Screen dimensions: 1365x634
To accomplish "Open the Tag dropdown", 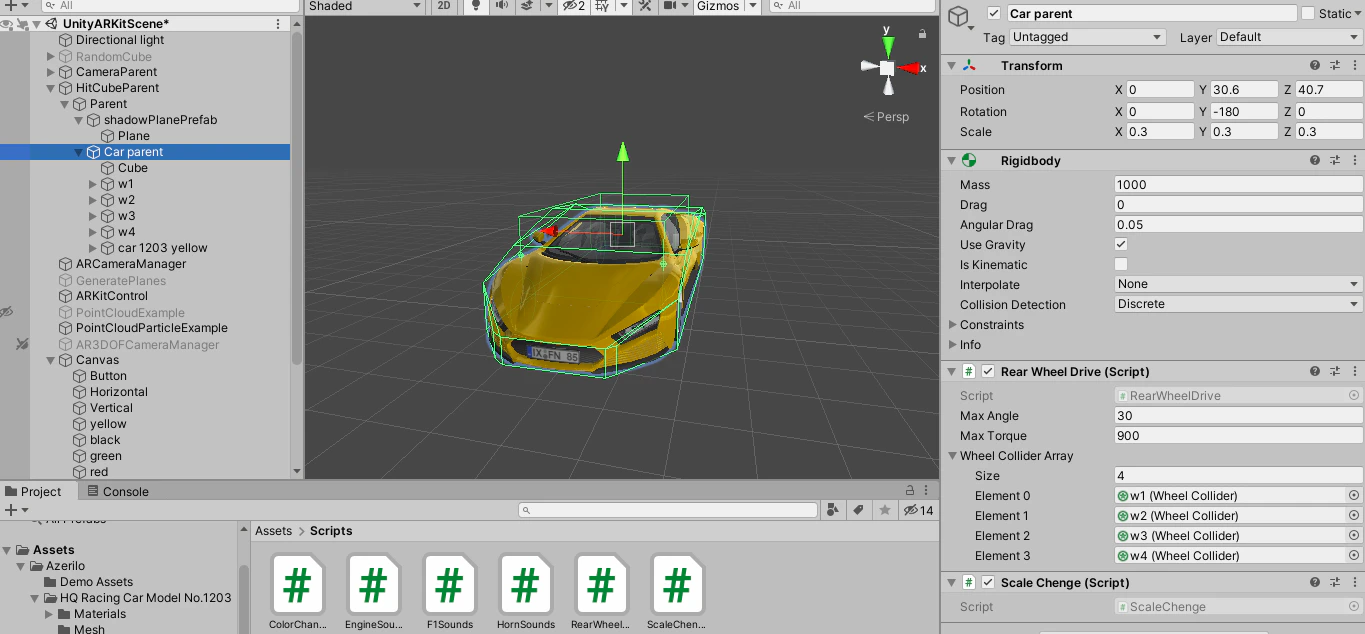I will (x=1088, y=37).
